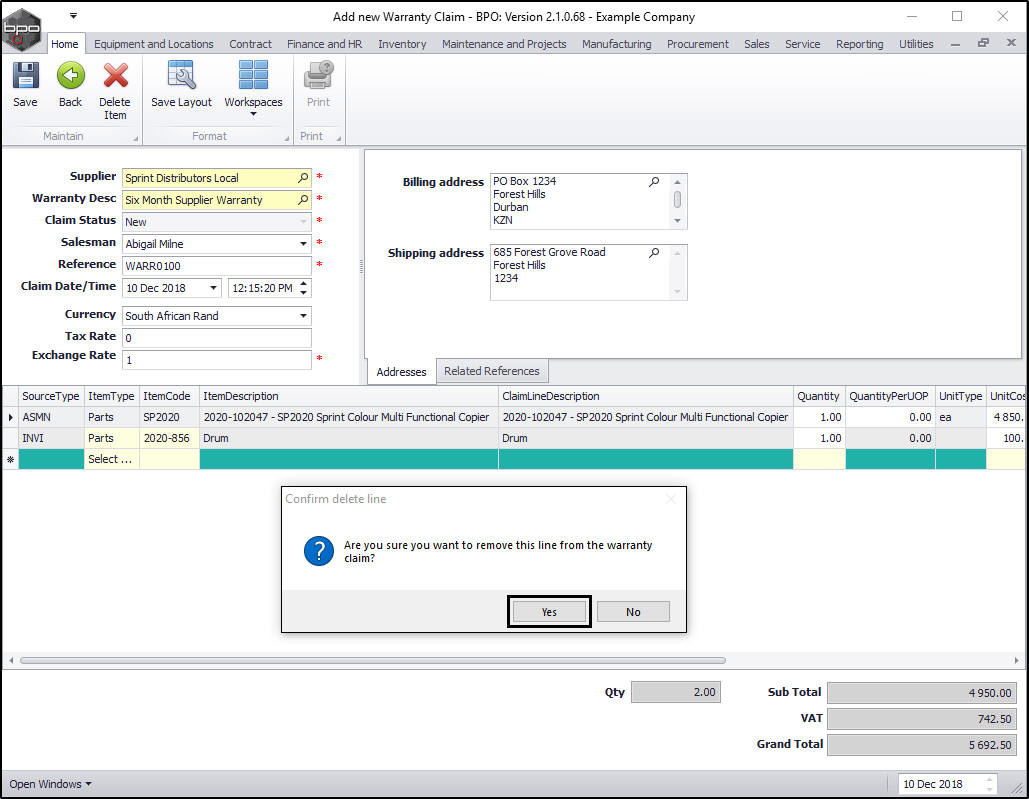This screenshot has height=799, width=1029.
Task: Click the Save icon in the ribbon
Action: [26, 75]
